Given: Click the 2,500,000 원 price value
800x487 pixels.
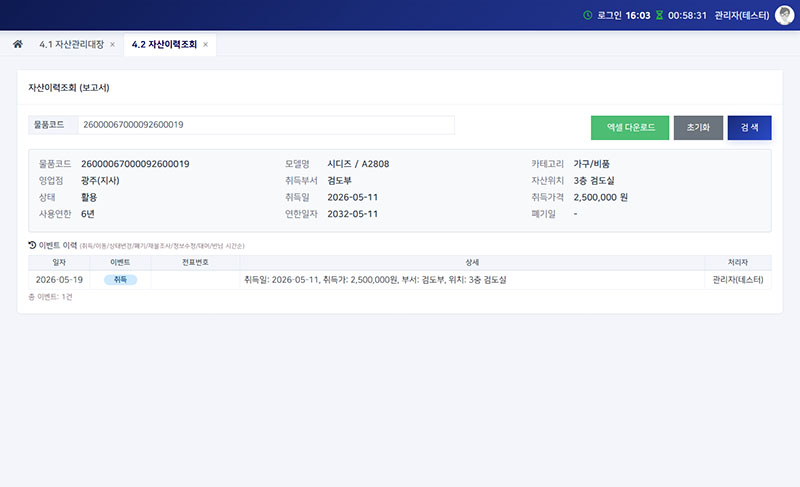Looking at the screenshot, I should 601,197.
